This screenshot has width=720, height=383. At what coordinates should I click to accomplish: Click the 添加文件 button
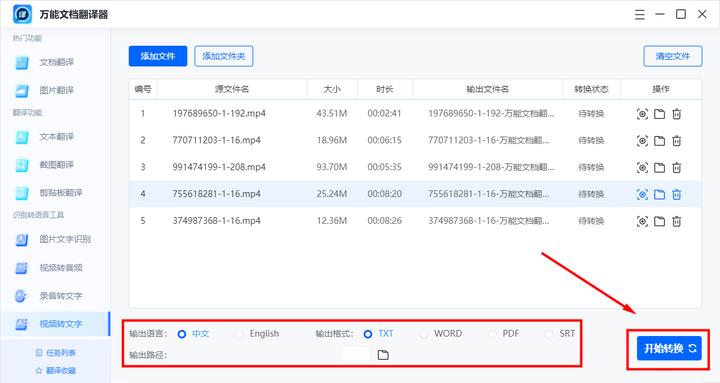click(158, 56)
